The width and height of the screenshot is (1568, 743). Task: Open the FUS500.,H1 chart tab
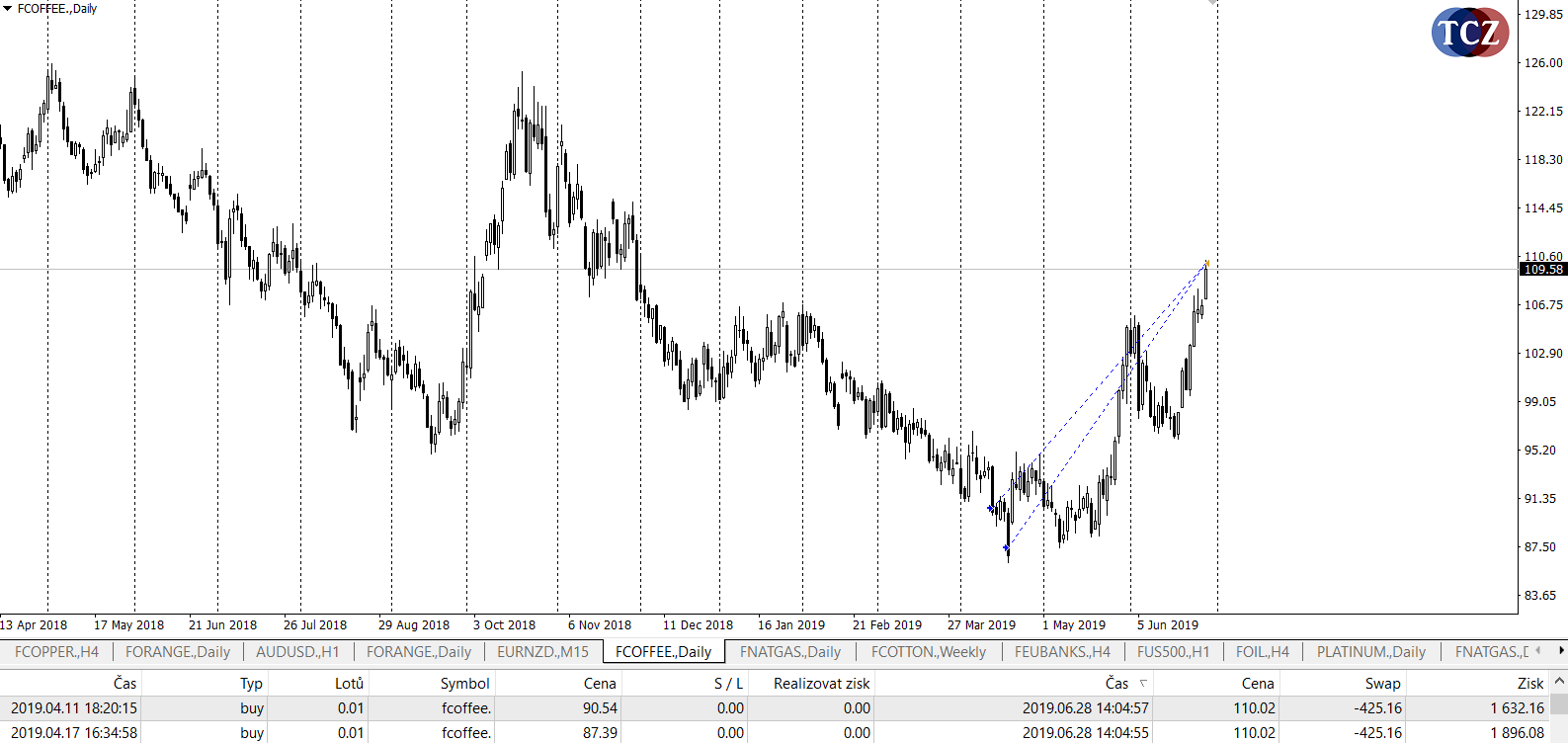pos(1173,652)
